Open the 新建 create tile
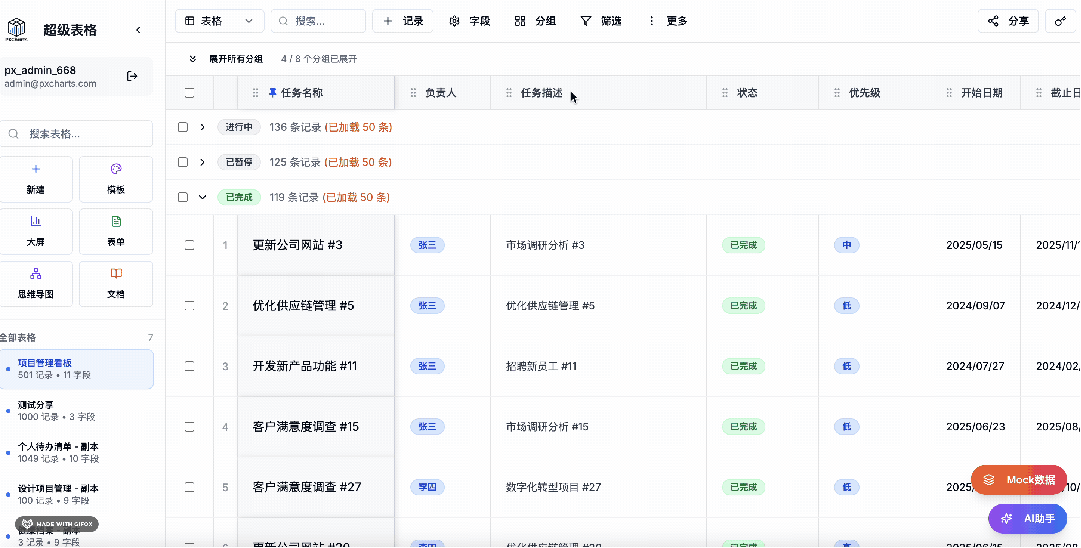The width and height of the screenshot is (1081, 548). point(36,179)
